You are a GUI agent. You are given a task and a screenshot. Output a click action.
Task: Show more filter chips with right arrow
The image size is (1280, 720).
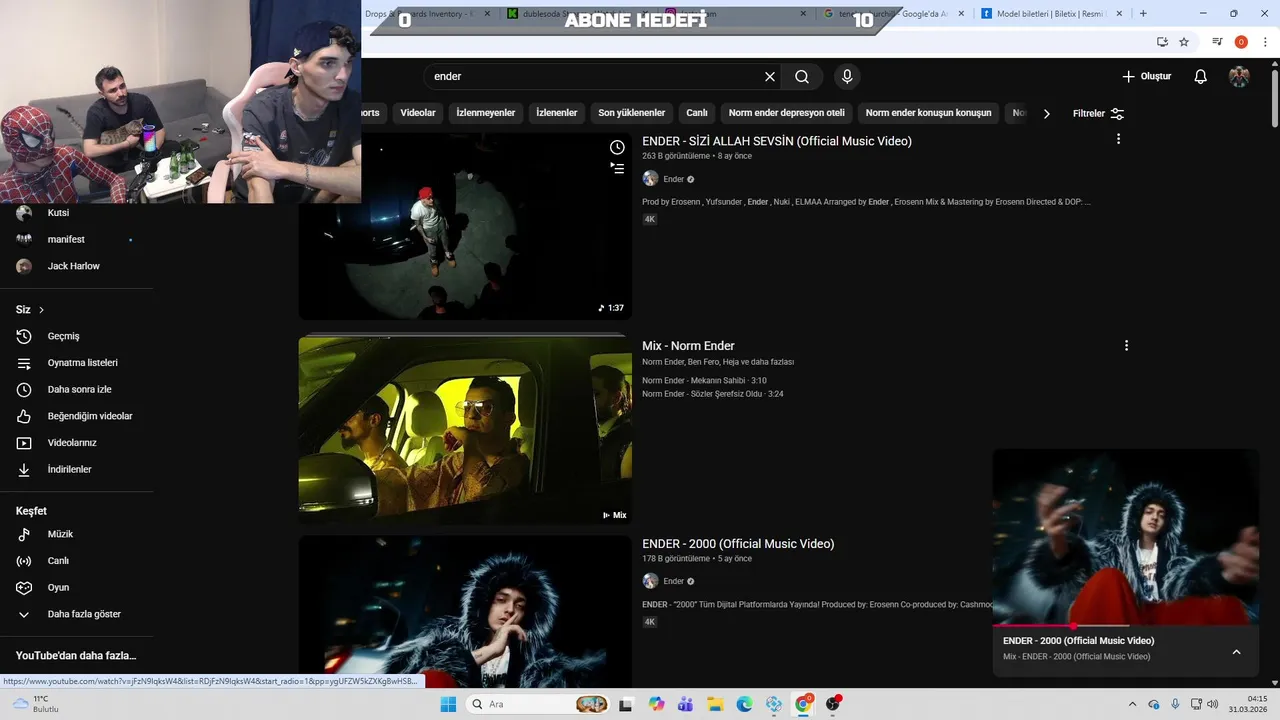coord(1046,113)
